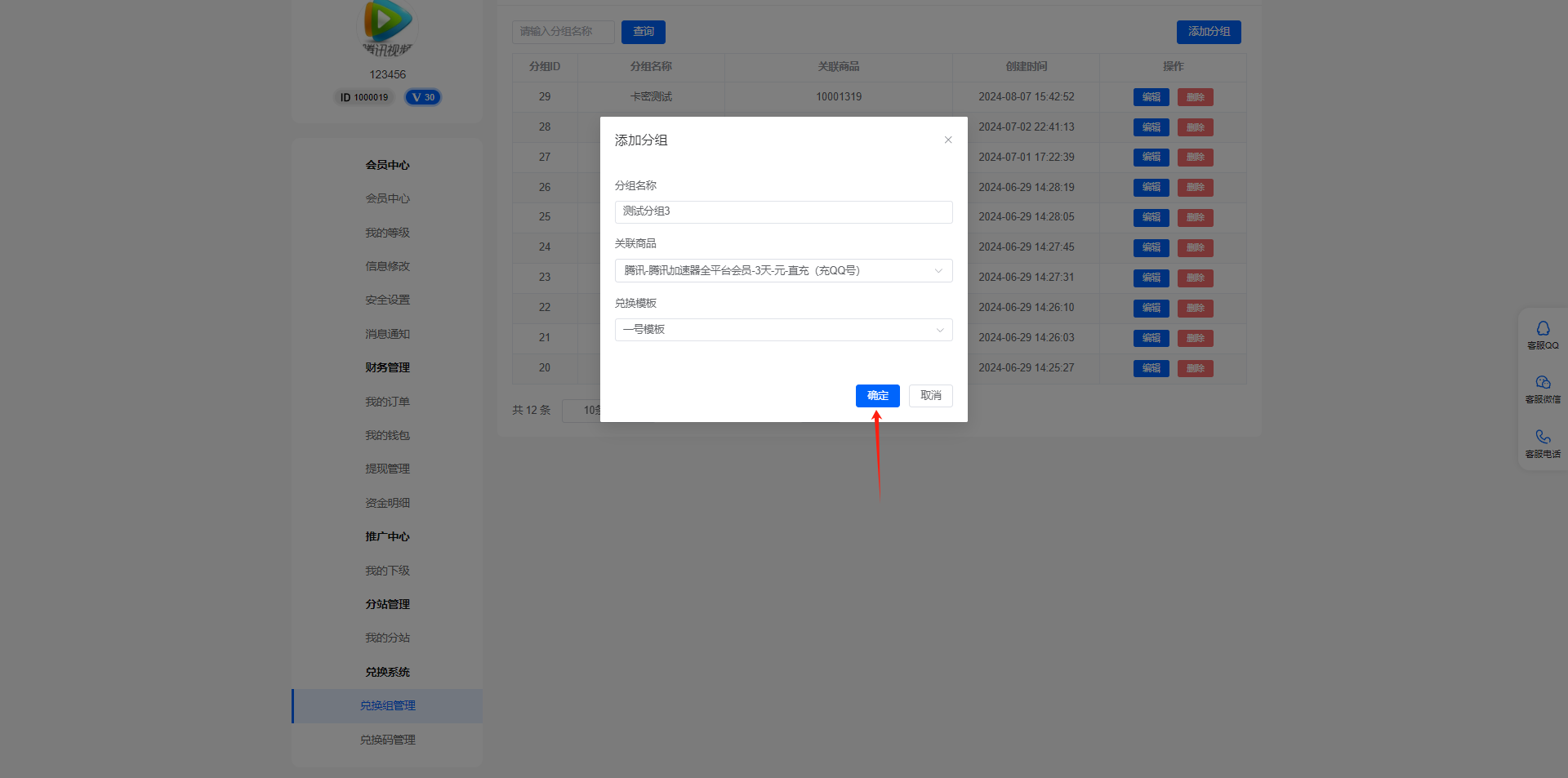This screenshot has width=1568, height=778.
Task: Click the 分组名称 input field
Action: (x=783, y=211)
